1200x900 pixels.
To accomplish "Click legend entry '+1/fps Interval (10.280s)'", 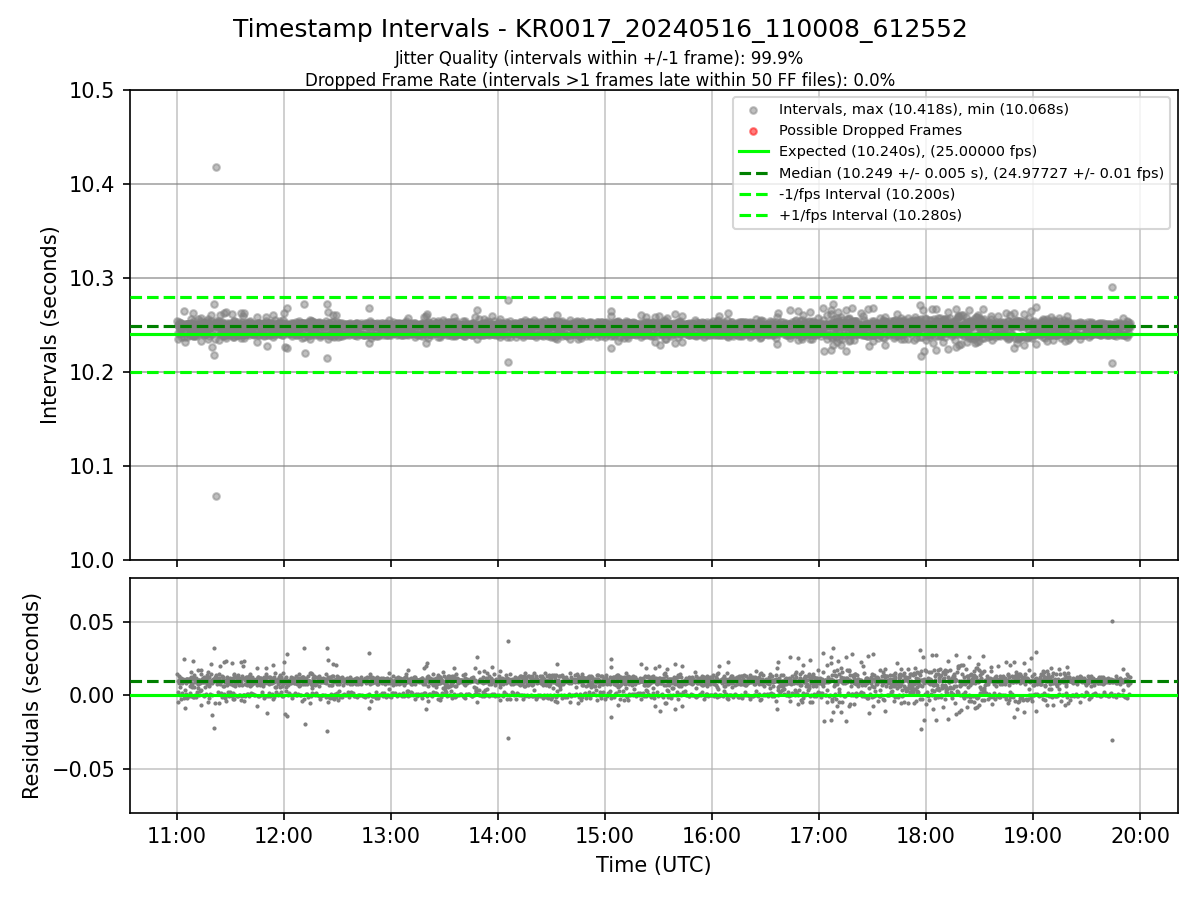I will (870, 215).
